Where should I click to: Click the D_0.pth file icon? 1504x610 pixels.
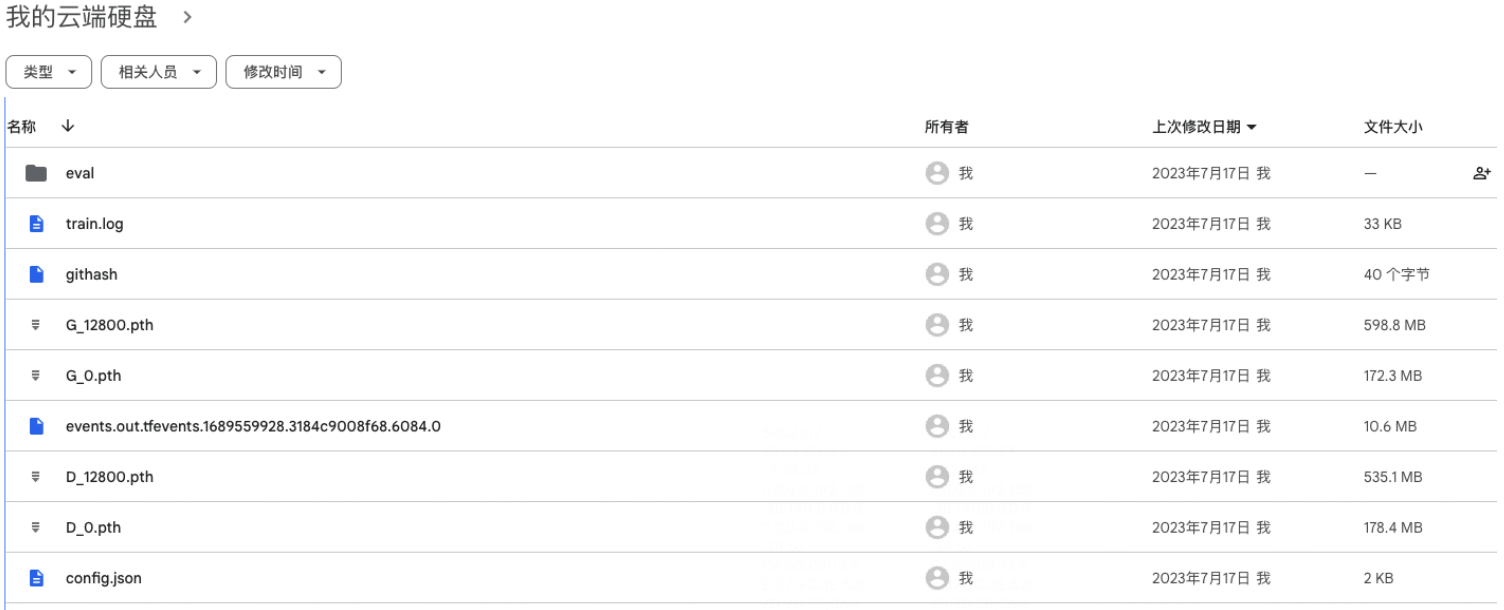tap(36, 527)
